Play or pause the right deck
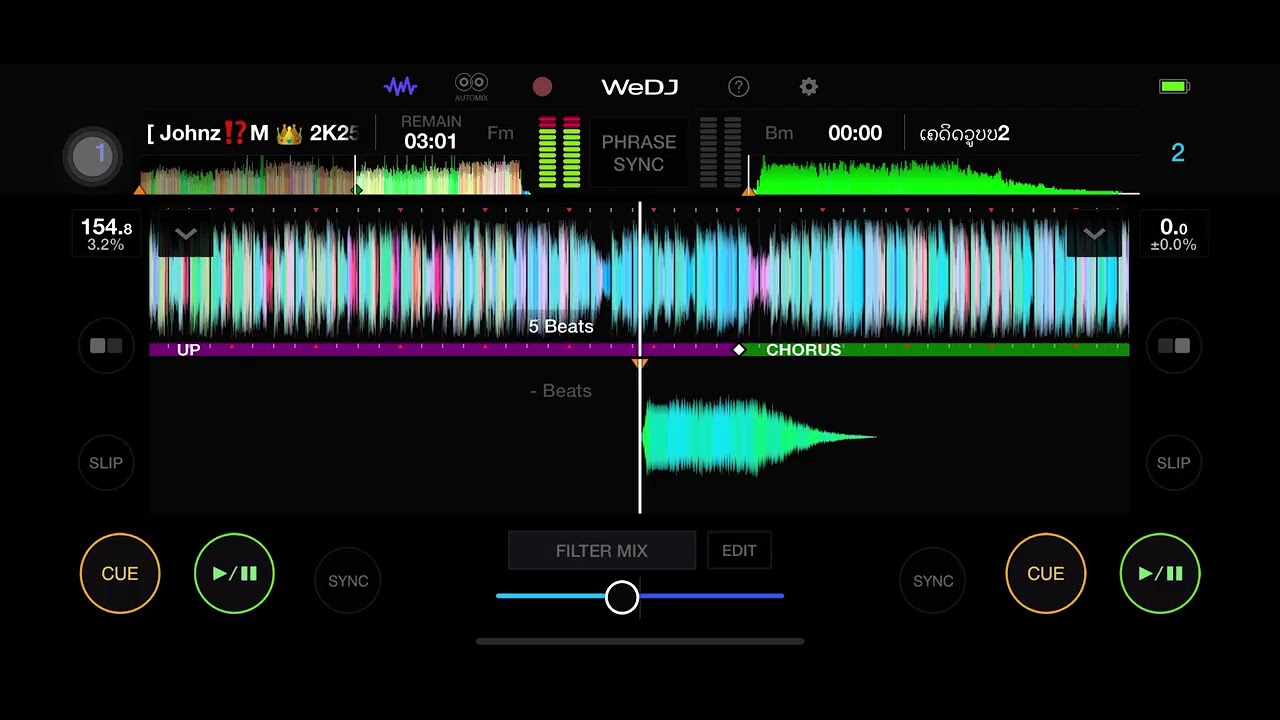 pyautogui.click(x=1160, y=573)
